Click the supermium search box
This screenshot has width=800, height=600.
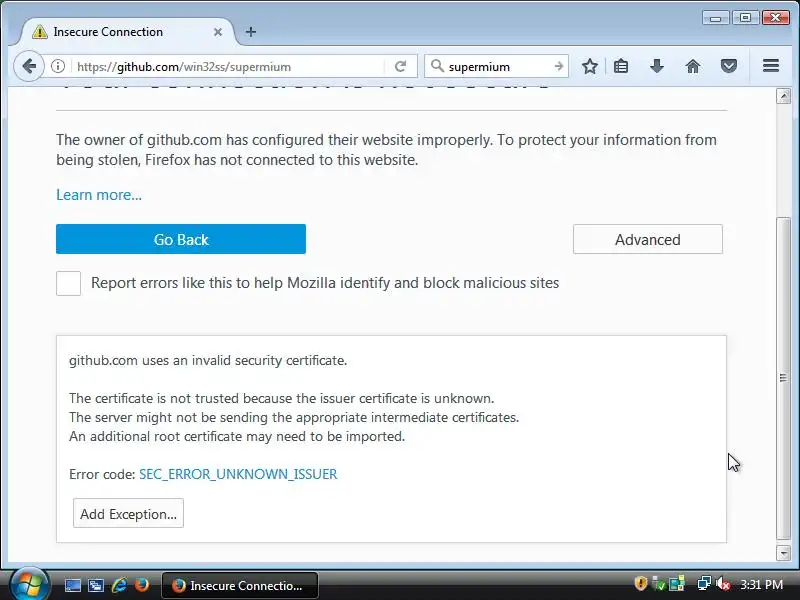[497, 67]
